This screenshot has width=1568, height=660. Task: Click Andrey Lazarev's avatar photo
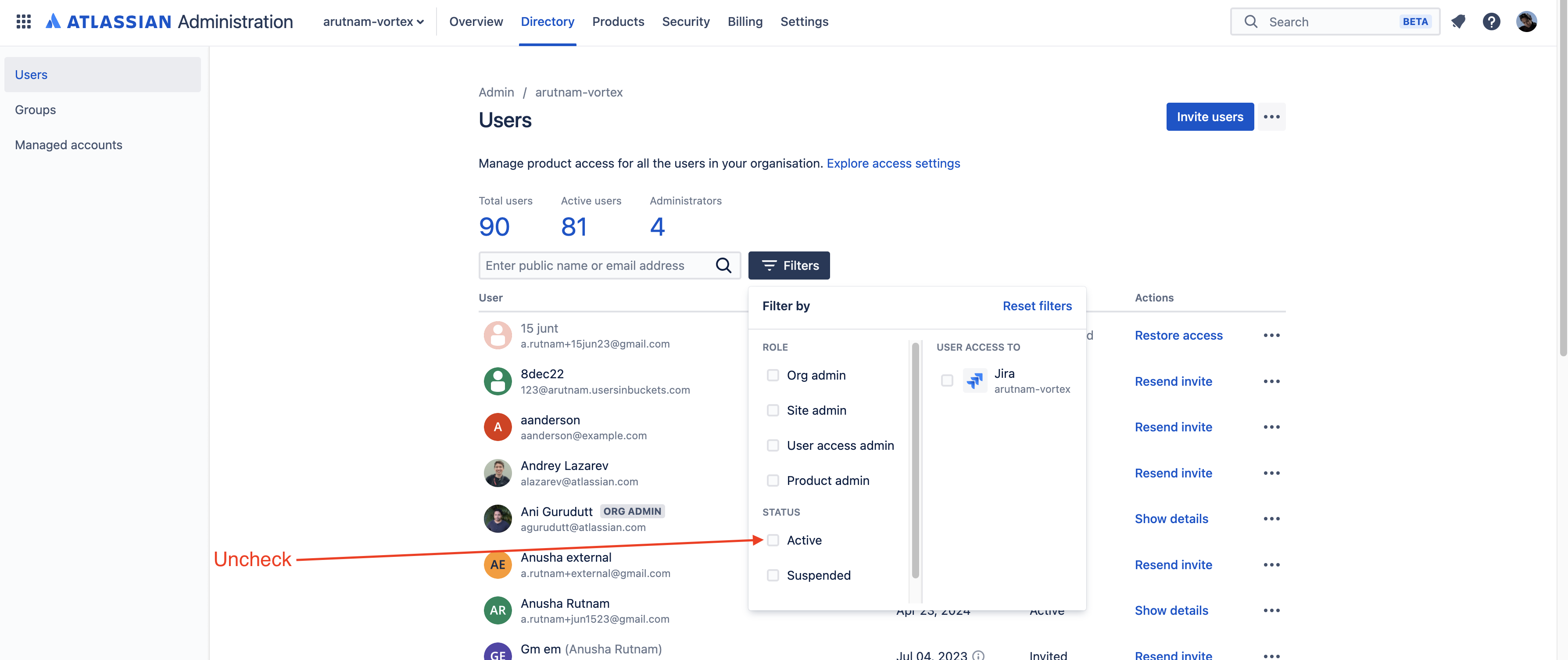[498, 473]
